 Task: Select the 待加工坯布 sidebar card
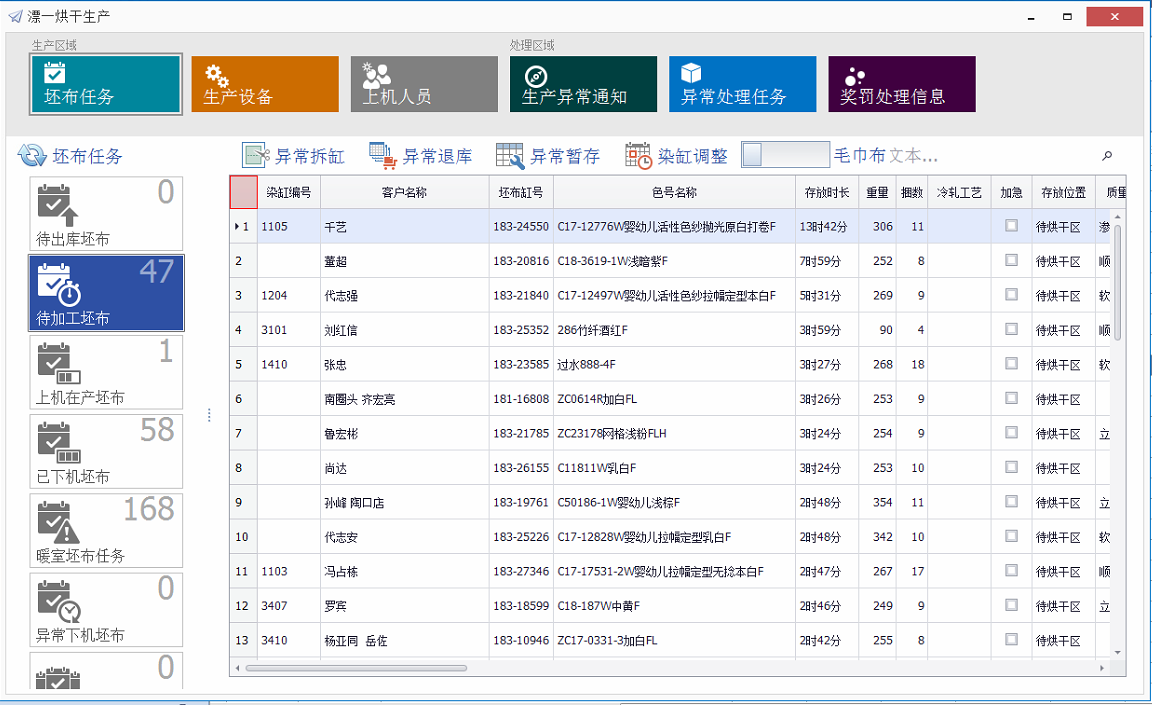pos(106,293)
